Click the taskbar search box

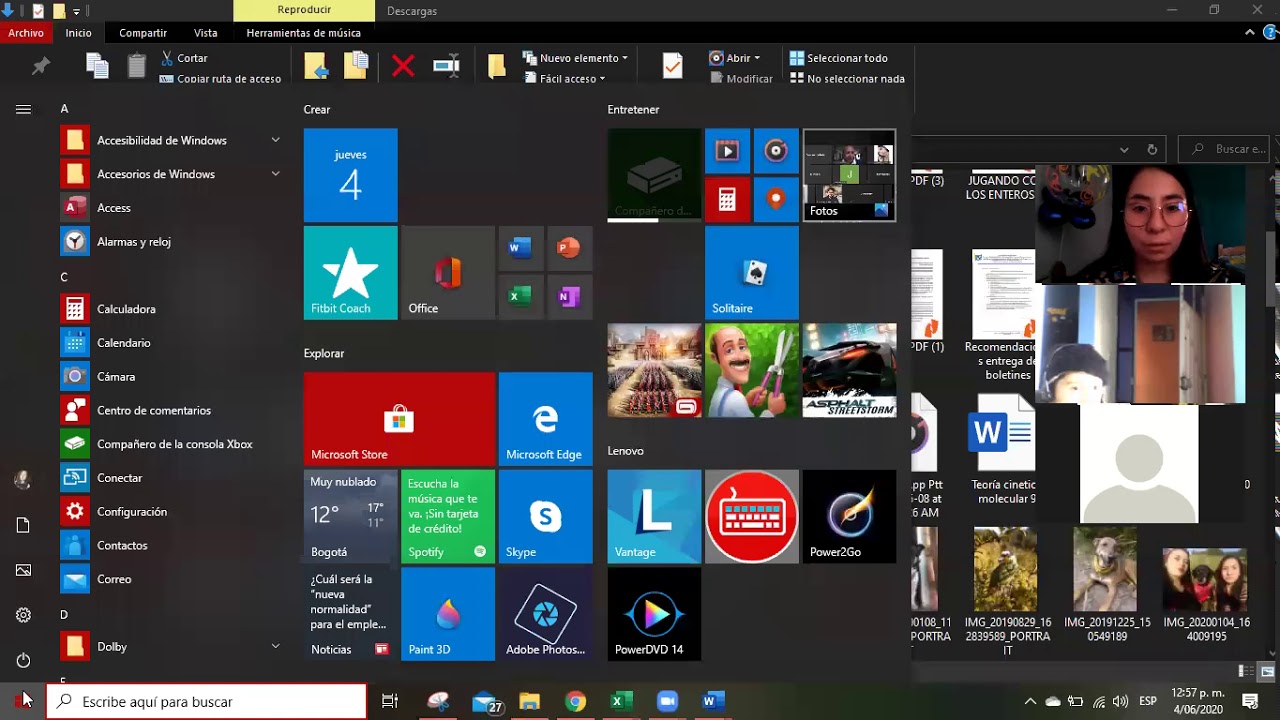tap(207, 701)
